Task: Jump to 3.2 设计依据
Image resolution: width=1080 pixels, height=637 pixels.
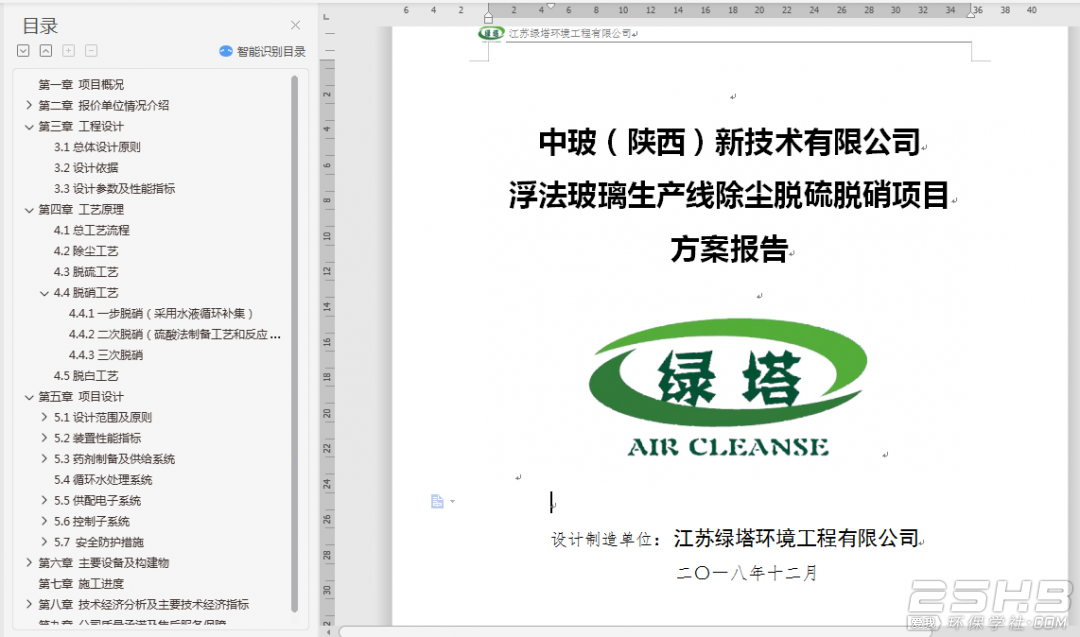Action: [86, 168]
